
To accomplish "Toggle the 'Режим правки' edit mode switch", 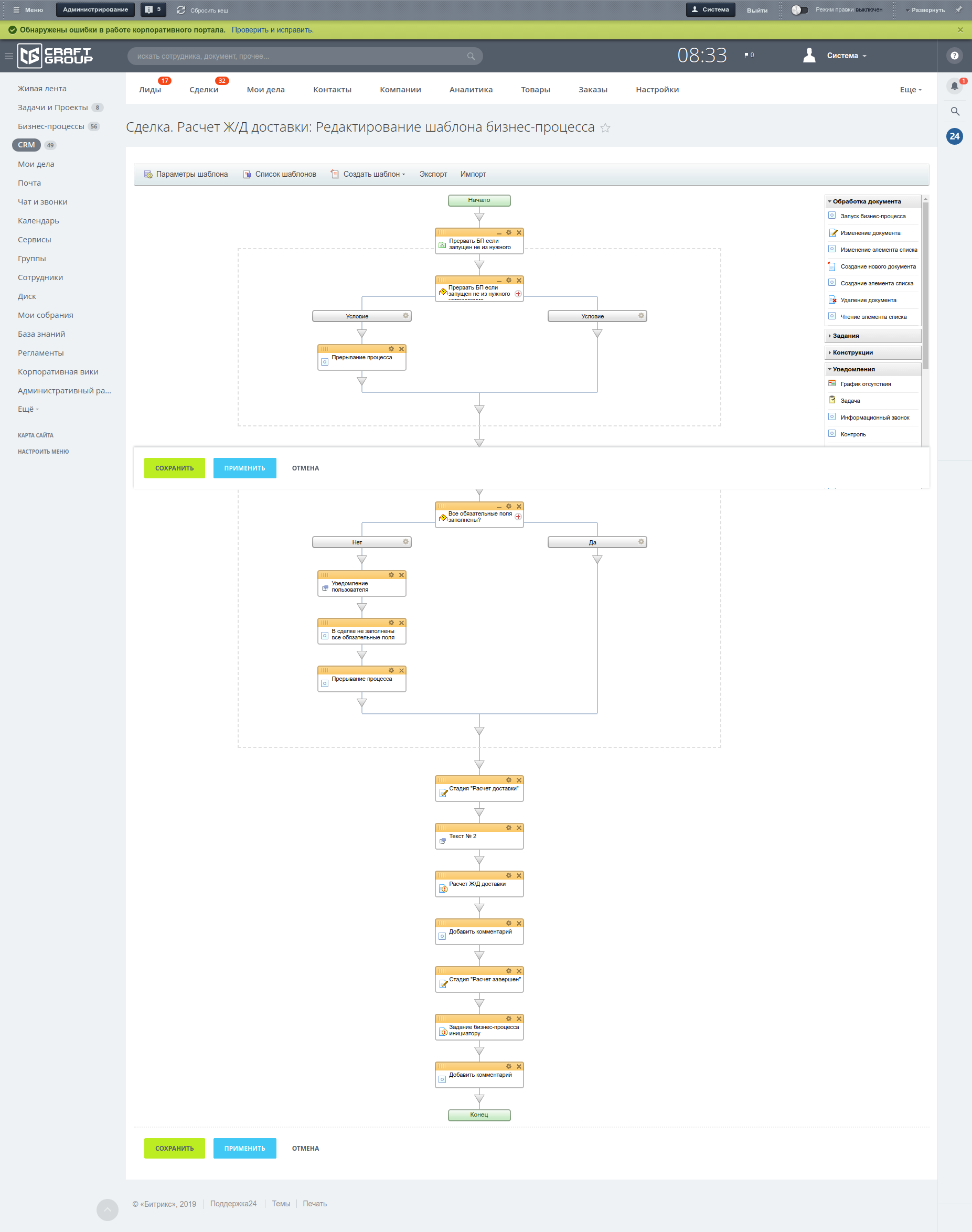I will 799,9.
